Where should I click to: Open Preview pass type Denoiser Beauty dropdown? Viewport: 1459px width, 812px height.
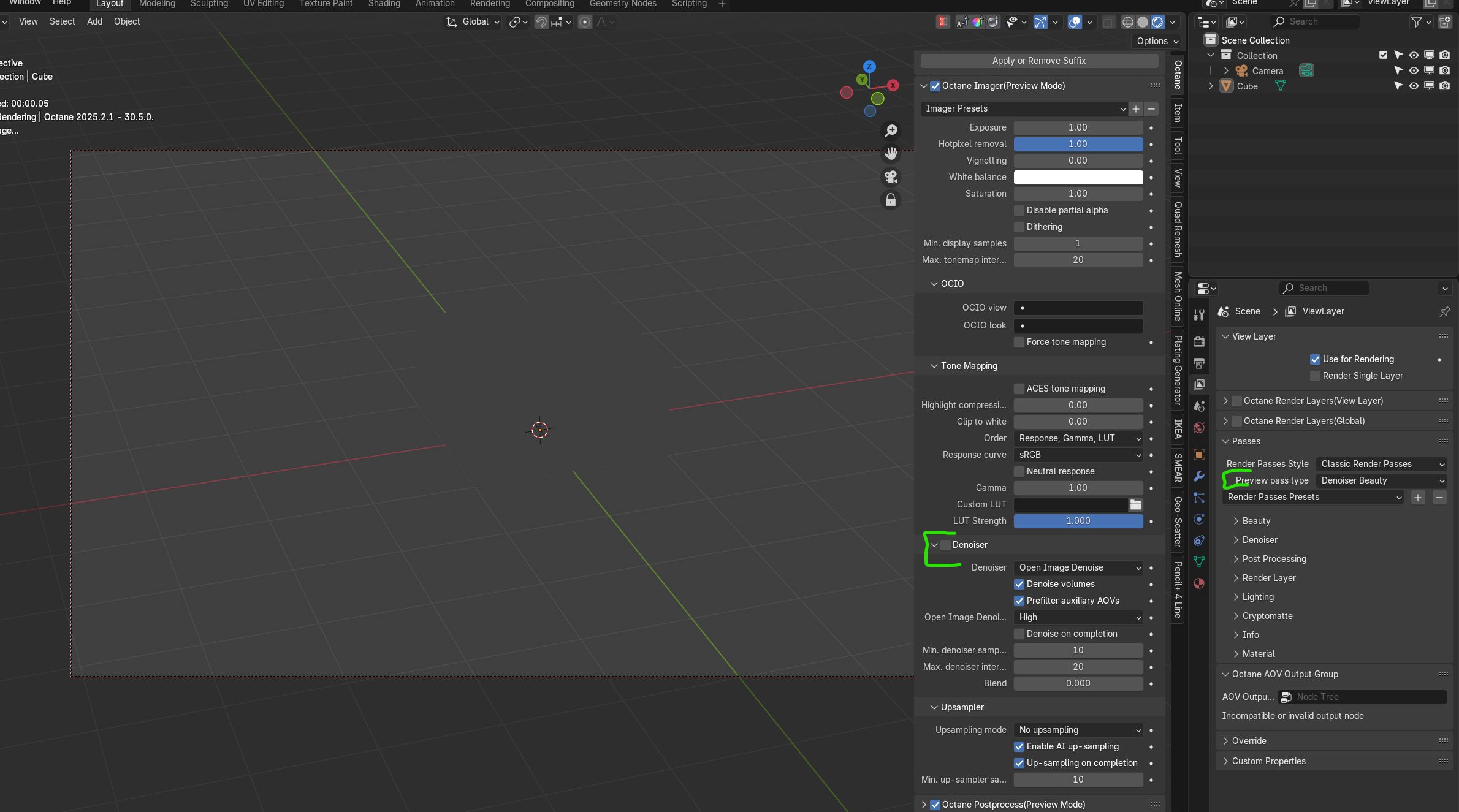click(x=1382, y=480)
